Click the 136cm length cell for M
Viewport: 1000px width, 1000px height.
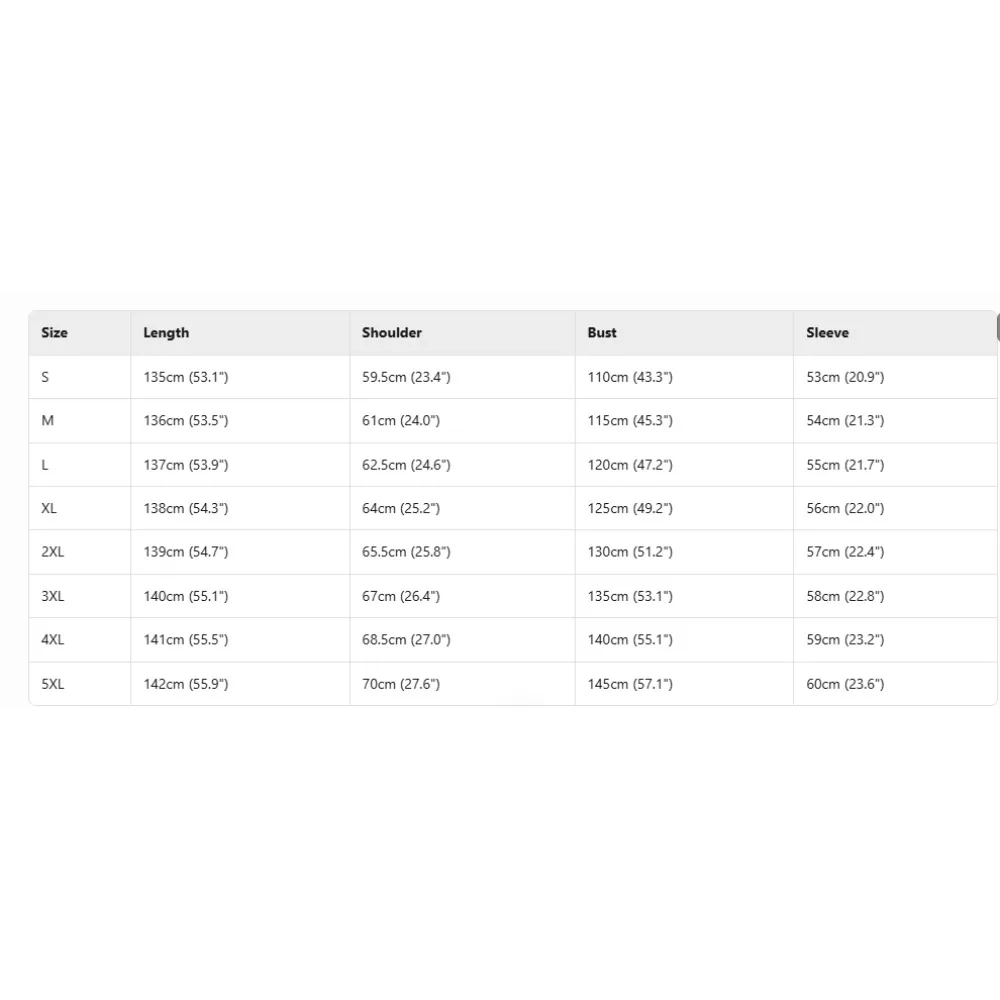tap(186, 421)
